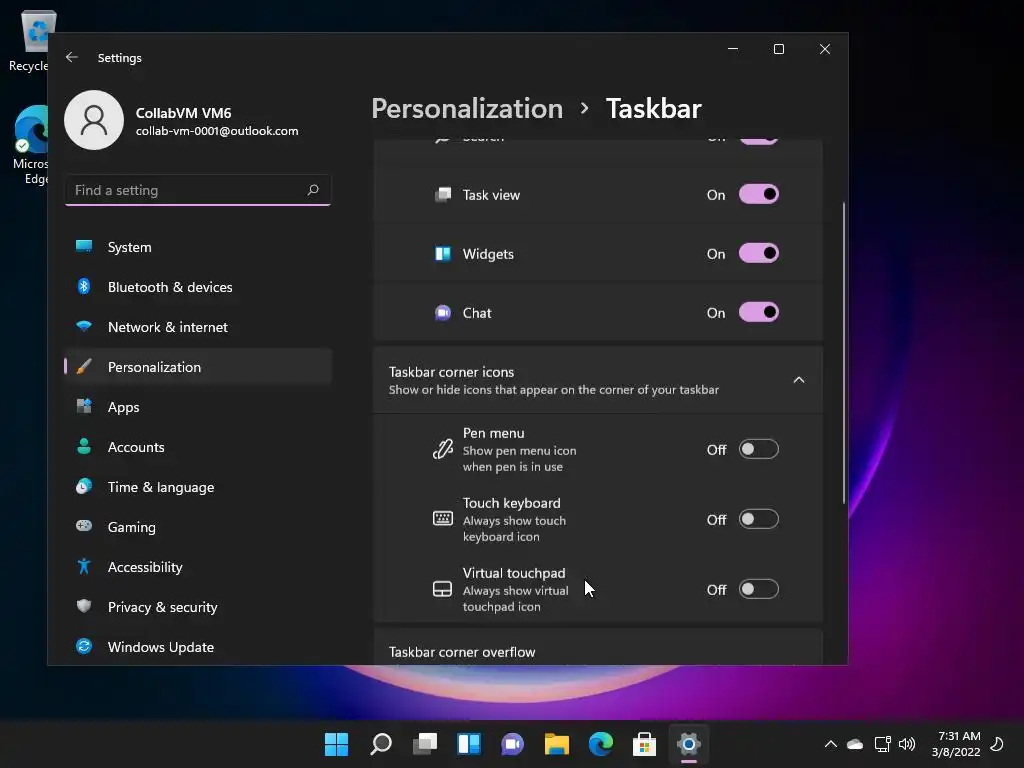Open Time & language category
The width and height of the screenshot is (1024, 768).
(x=199, y=487)
